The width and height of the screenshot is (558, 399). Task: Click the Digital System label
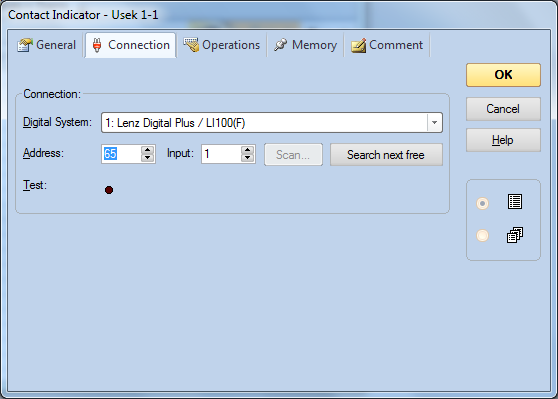click(57, 122)
